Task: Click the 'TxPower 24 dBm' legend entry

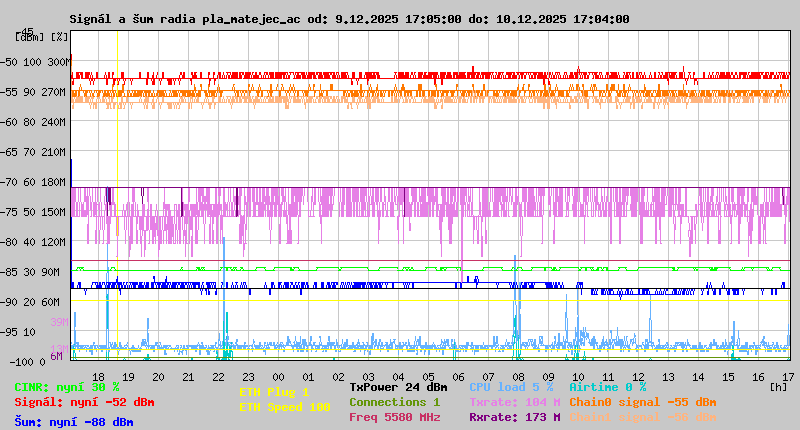Action: (x=398, y=387)
